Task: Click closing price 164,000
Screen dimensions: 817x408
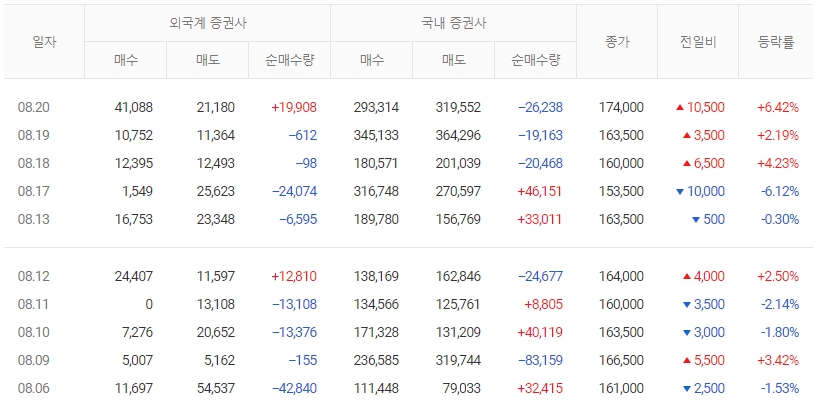Action: point(622,276)
